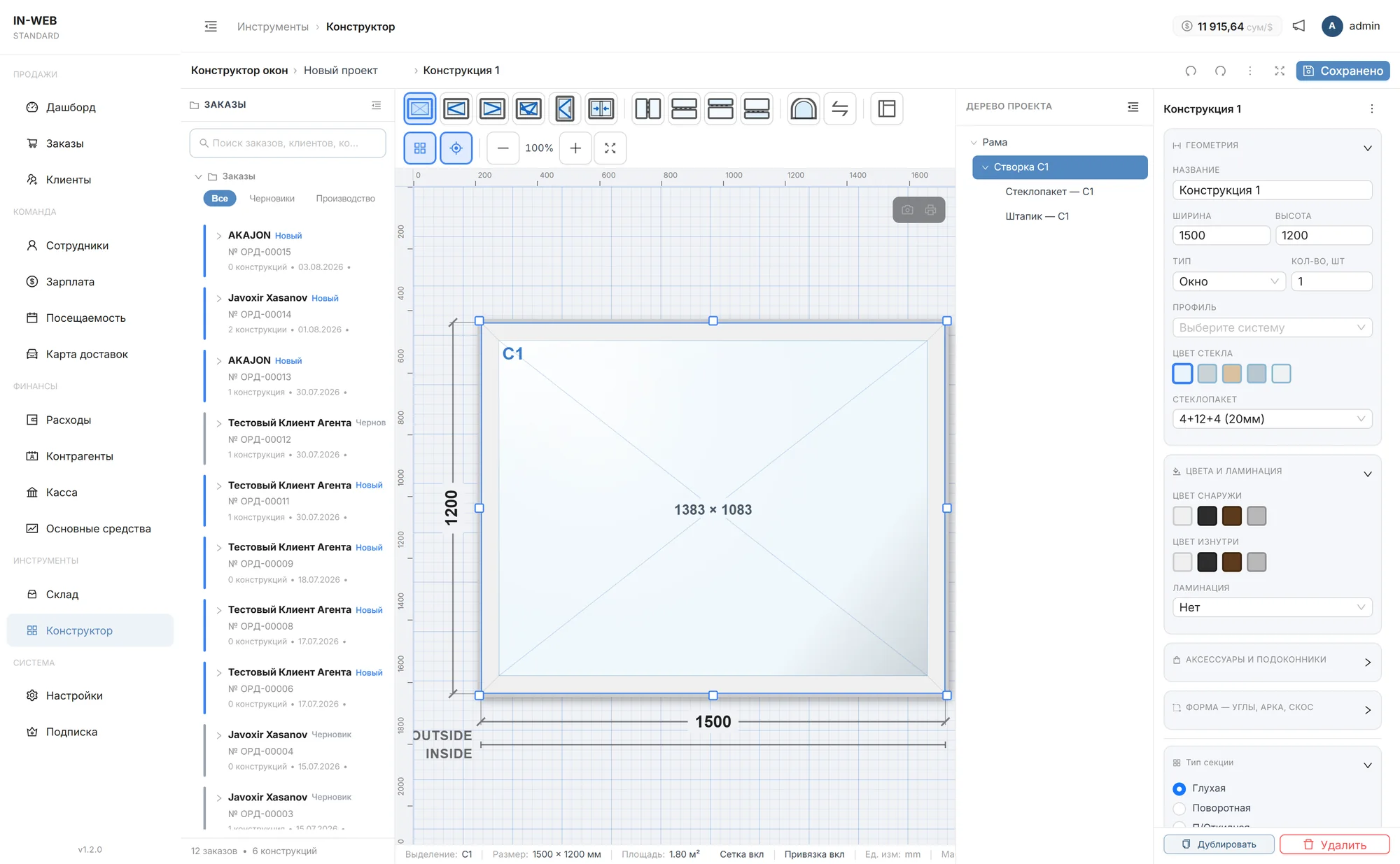Open the Профиль system dropdown

(x=1272, y=327)
